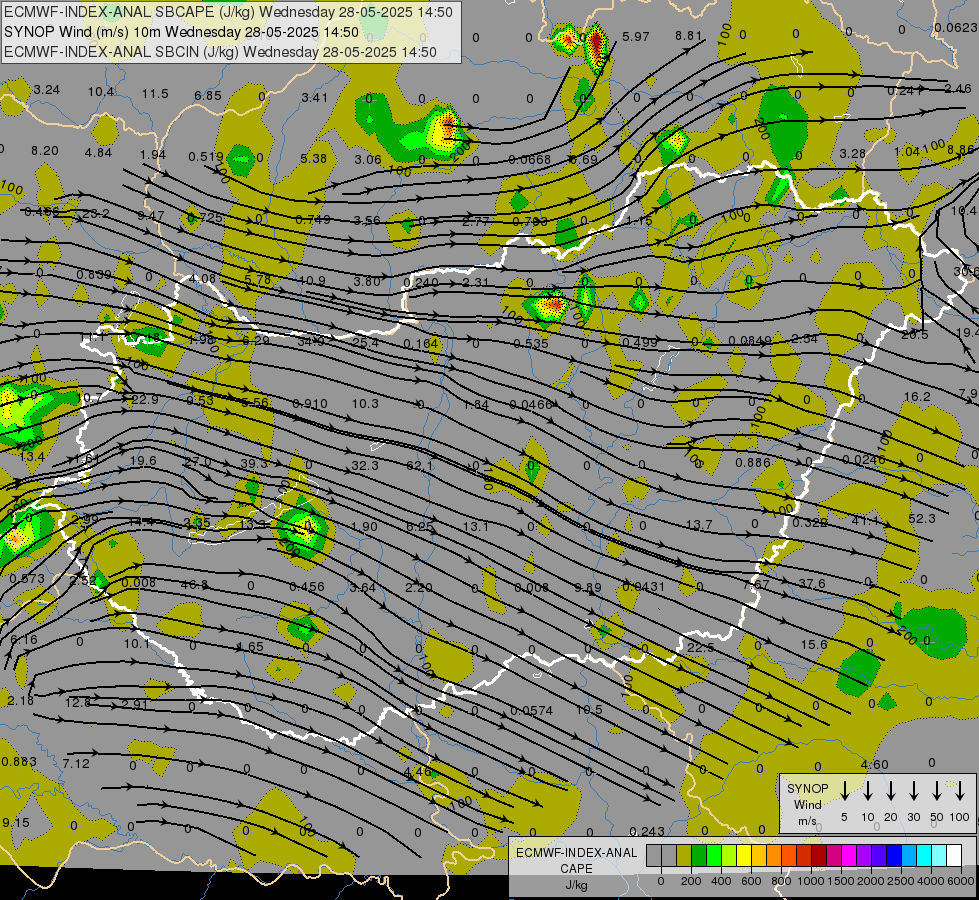Click the 15.6 value on the map
The image size is (979, 900).
tap(814, 645)
